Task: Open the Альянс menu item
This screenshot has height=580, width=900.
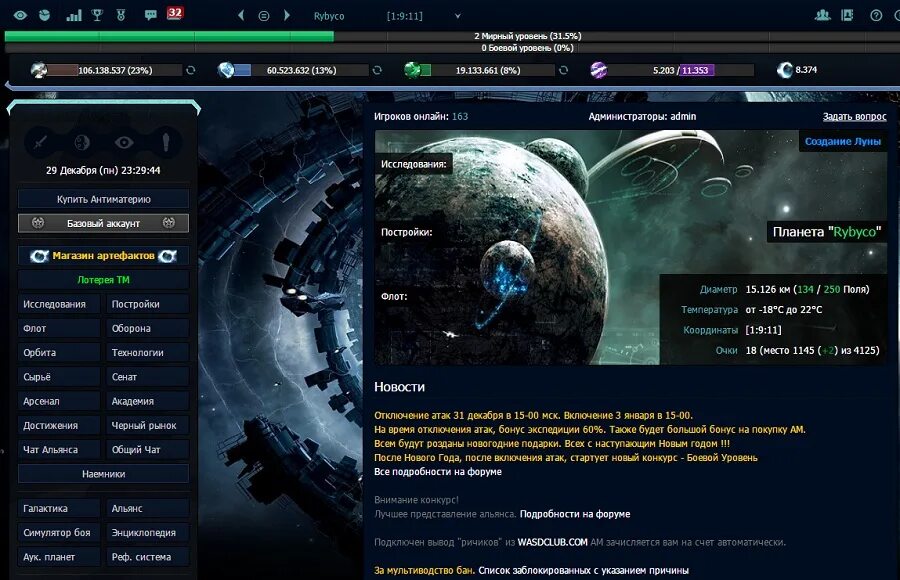Action: click(x=148, y=508)
